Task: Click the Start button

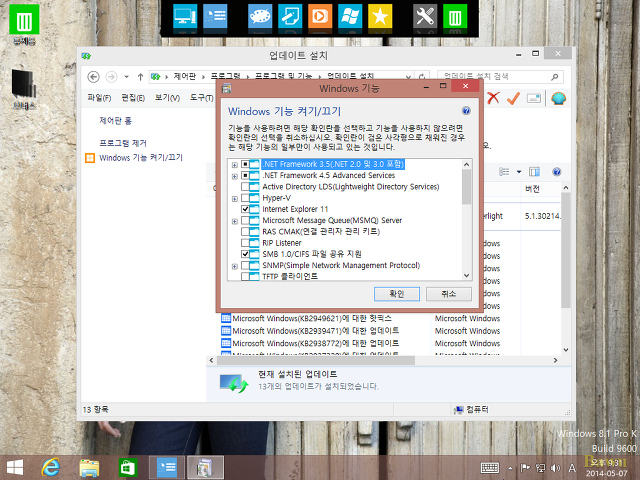Action: [15, 468]
